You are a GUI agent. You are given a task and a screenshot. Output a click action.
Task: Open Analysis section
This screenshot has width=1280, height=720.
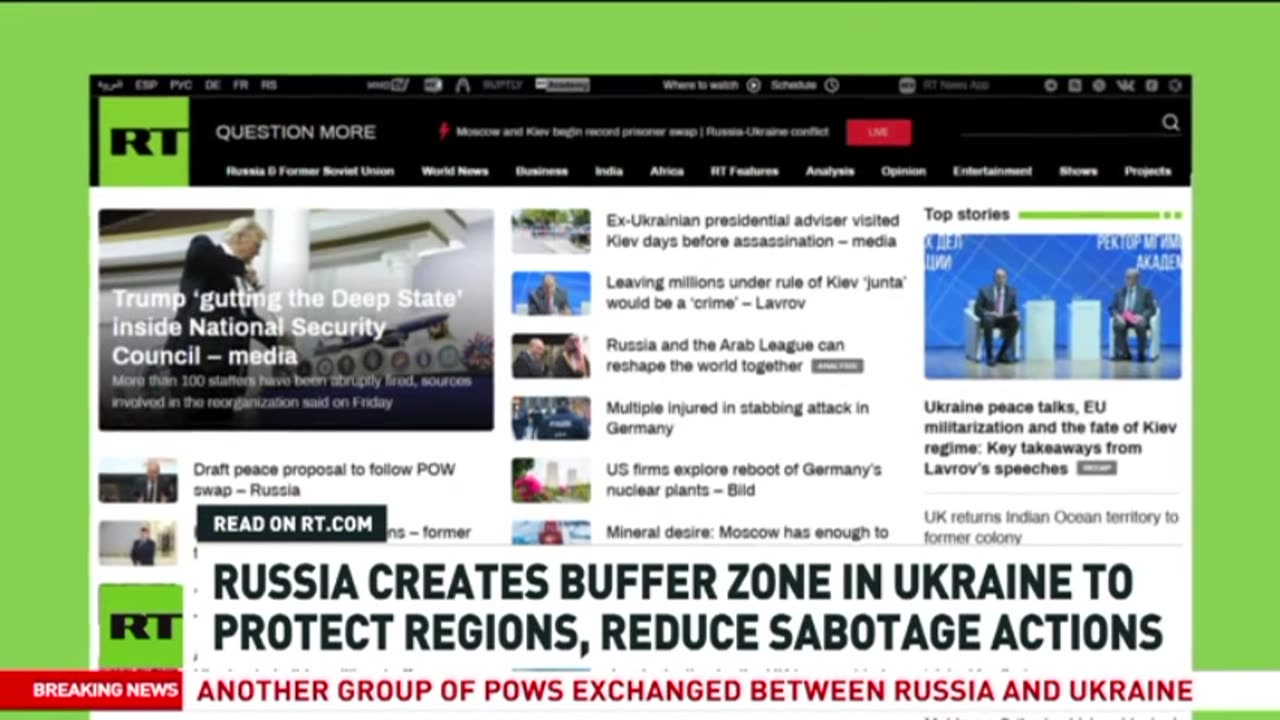click(x=830, y=171)
